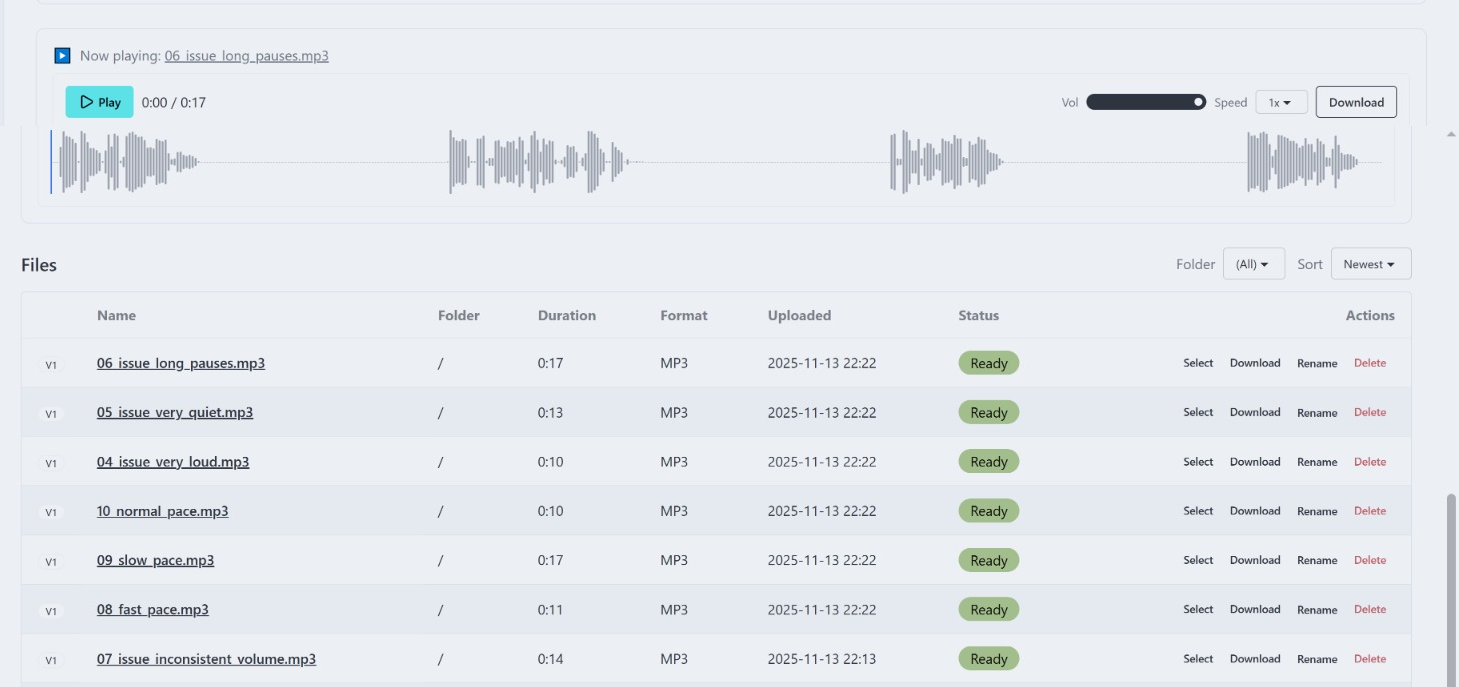Click the Ready badge on 10_normal_pace.mp3 row
Viewport: 1459px width, 687px height.
(988, 510)
